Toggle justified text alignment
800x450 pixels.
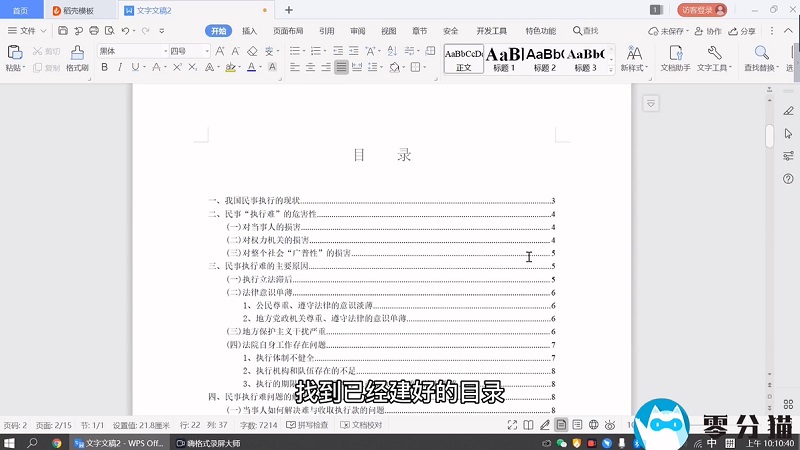coord(342,68)
